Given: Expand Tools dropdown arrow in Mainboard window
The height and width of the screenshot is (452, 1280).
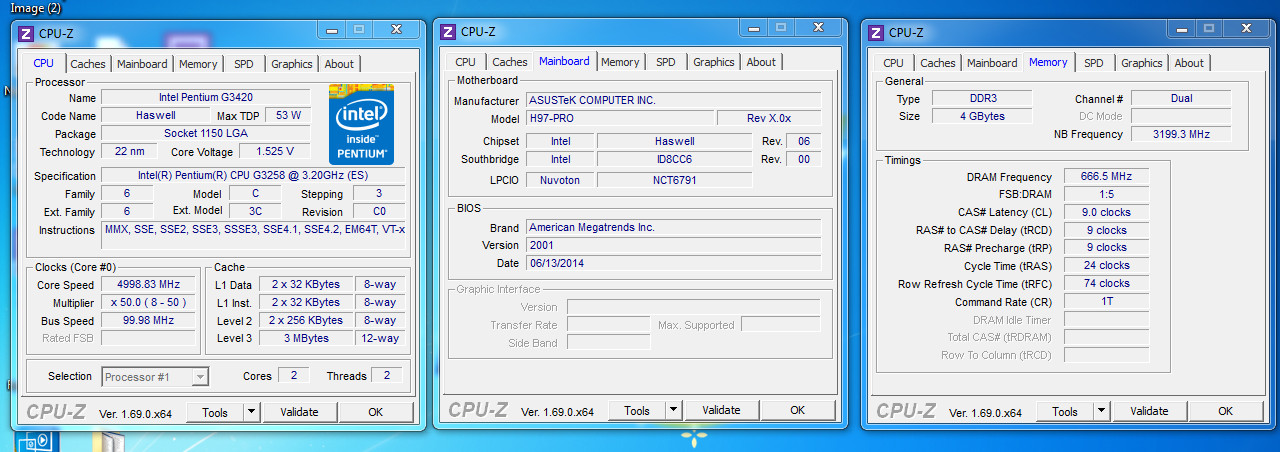Looking at the screenshot, I should [x=673, y=410].
